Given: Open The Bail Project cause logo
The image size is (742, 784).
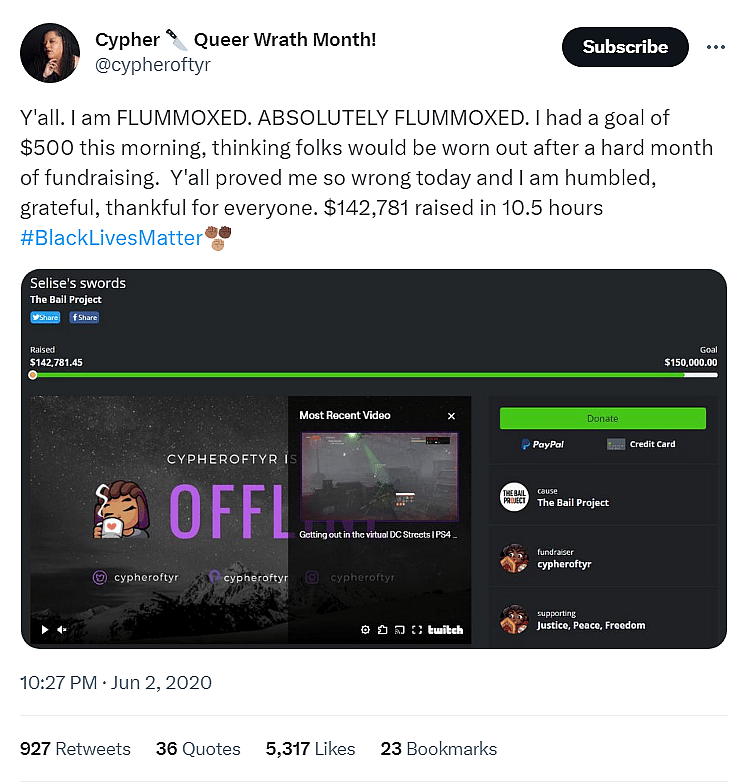Looking at the screenshot, I should (x=514, y=497).
